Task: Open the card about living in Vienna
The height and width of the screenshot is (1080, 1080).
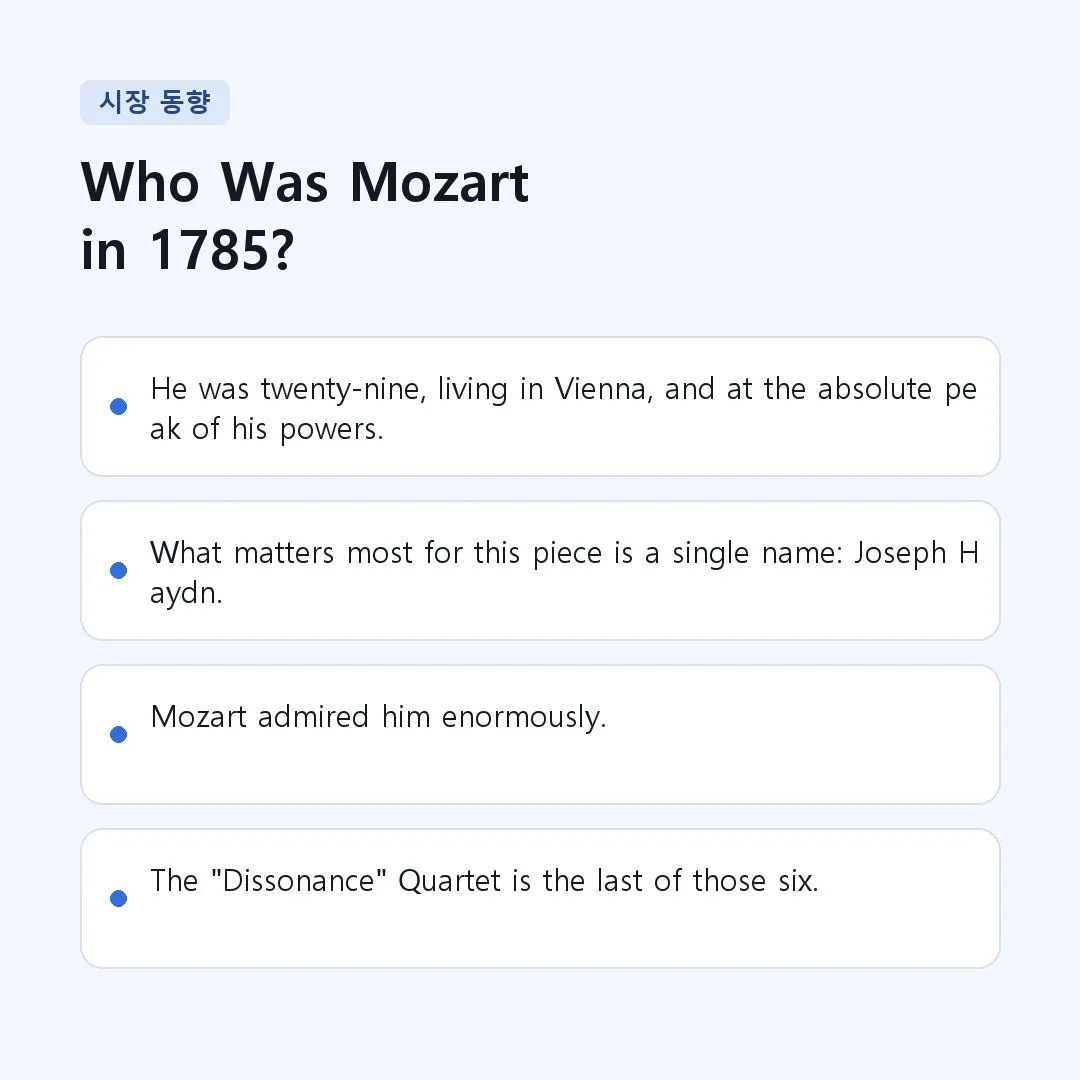Action: pos(540,406)
